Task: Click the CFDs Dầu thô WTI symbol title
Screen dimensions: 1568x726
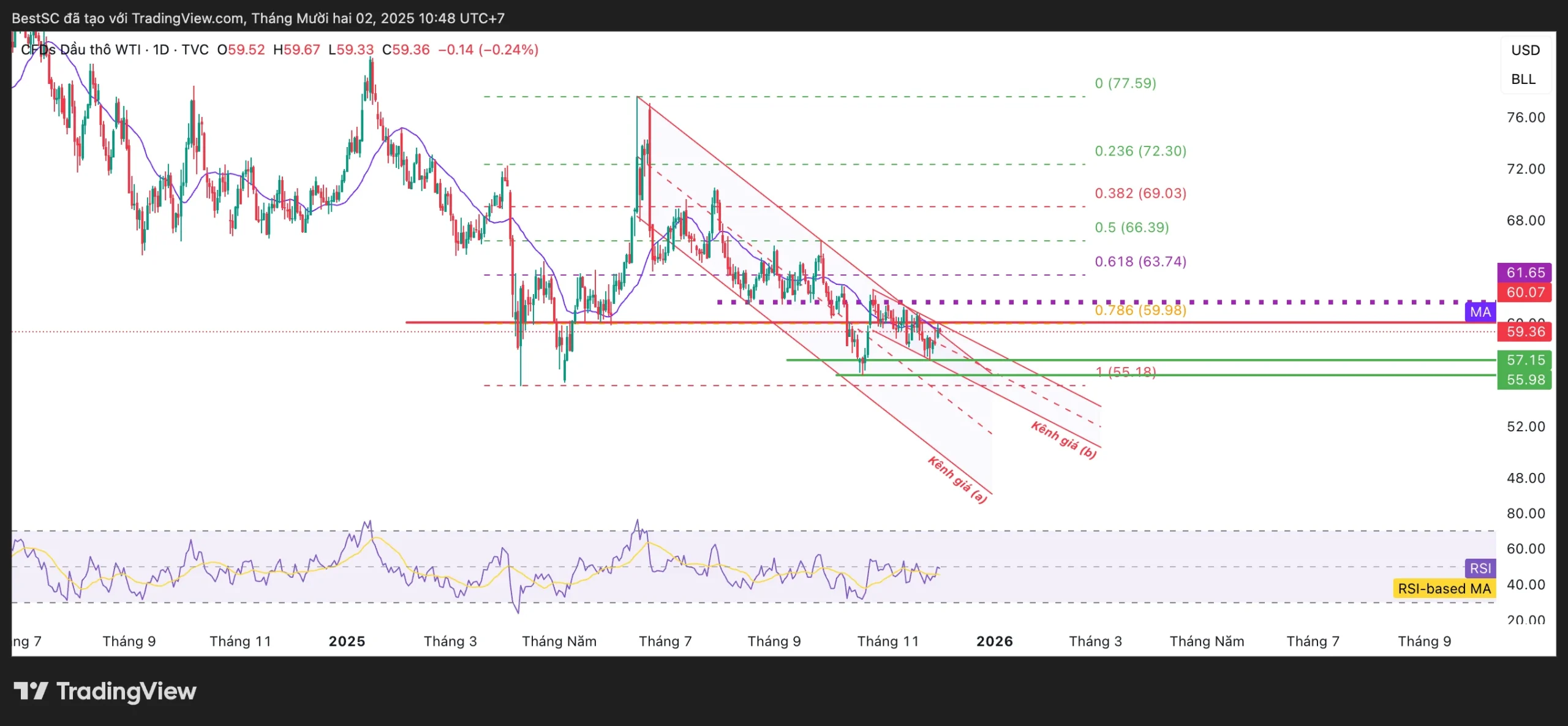Action: (81, 50)
